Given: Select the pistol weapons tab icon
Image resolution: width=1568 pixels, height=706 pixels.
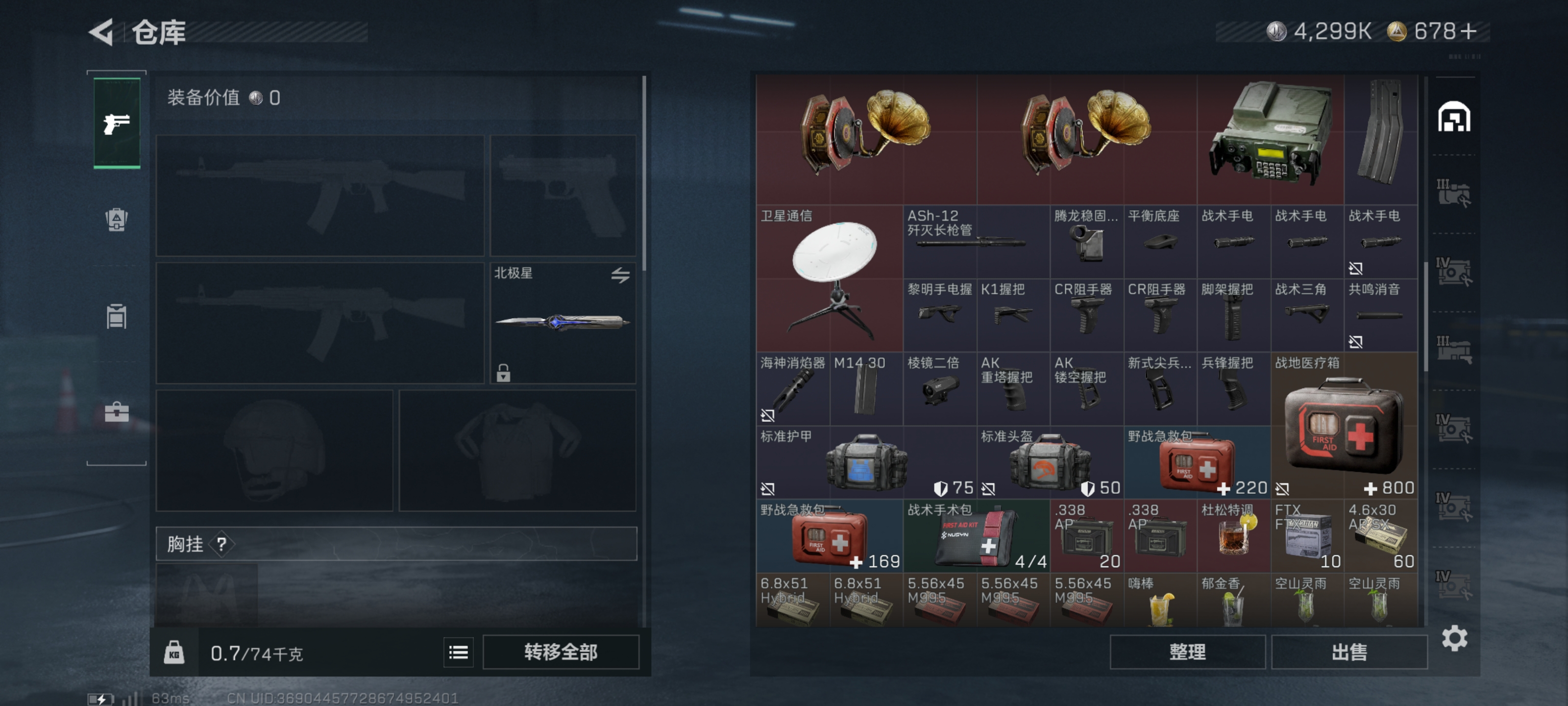Looking at the screenshot, I should [116, 124].
